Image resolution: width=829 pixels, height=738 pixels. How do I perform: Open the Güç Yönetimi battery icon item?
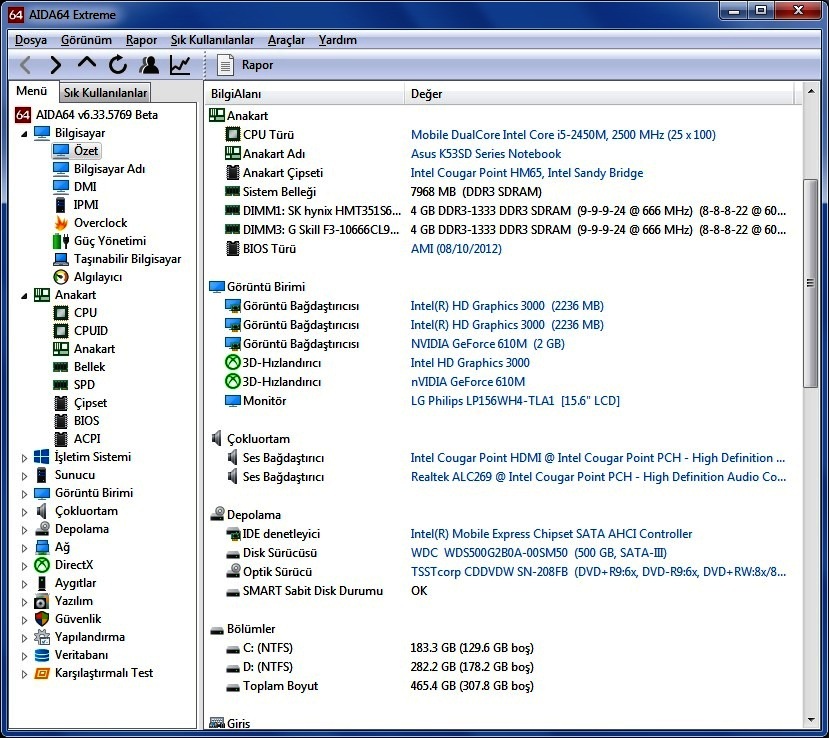(61, 241)
